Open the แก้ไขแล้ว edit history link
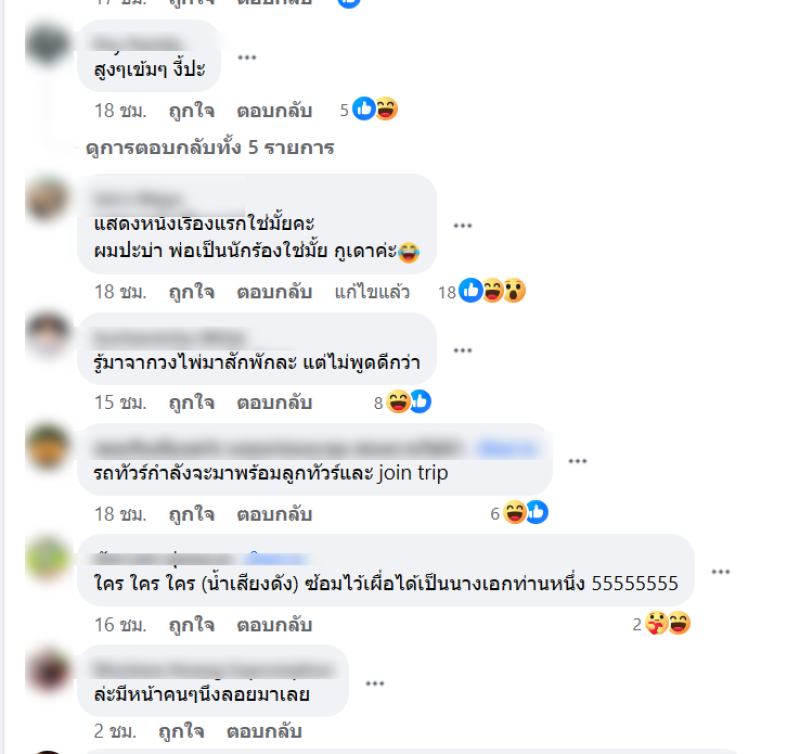This screenshot has height=754, width=800. tap(372, 292)
